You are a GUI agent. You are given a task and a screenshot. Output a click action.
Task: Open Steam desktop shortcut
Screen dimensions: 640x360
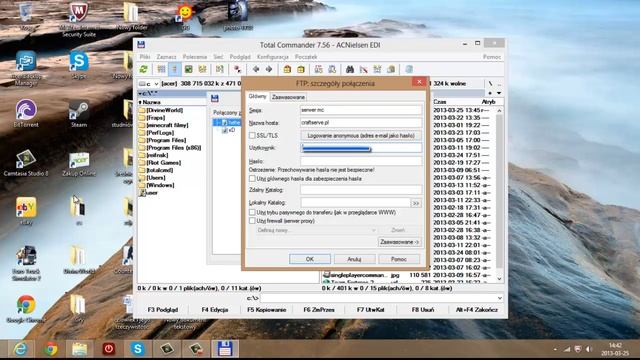coord(79,114)
